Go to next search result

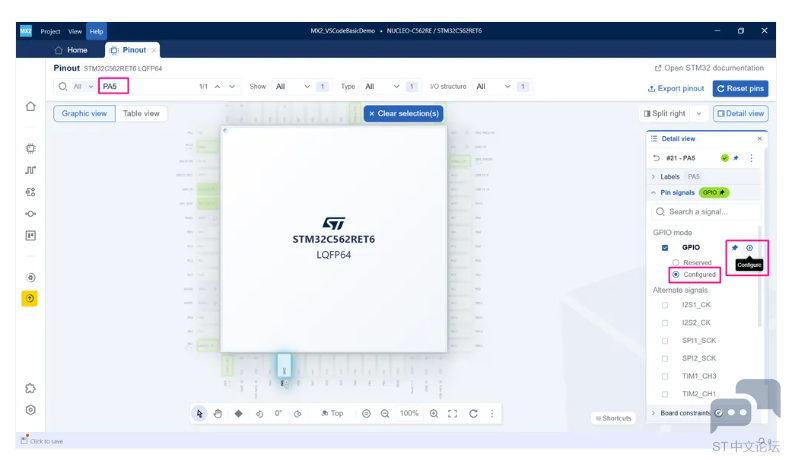[x=232, y=87]
